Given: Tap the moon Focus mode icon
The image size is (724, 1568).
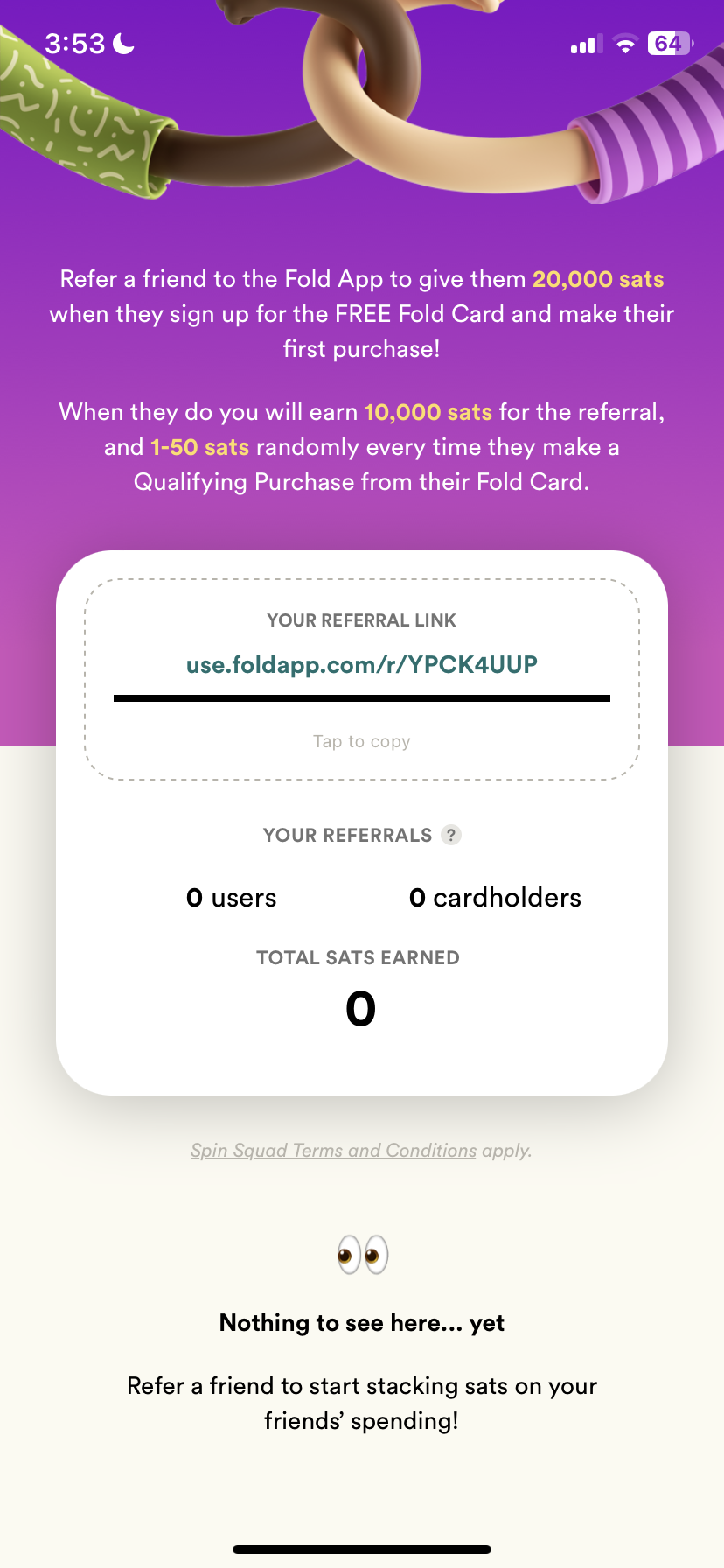Looking at the screenshot, I should click(124, 43).
